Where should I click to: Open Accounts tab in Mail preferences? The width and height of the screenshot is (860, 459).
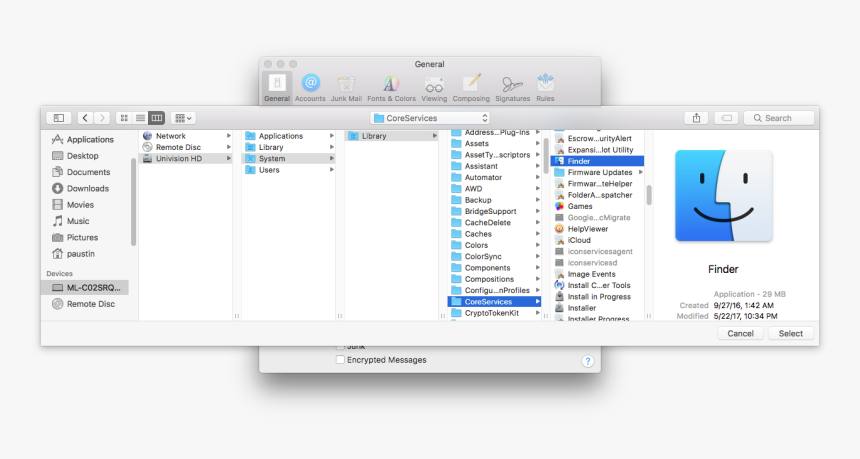(310, 88)
